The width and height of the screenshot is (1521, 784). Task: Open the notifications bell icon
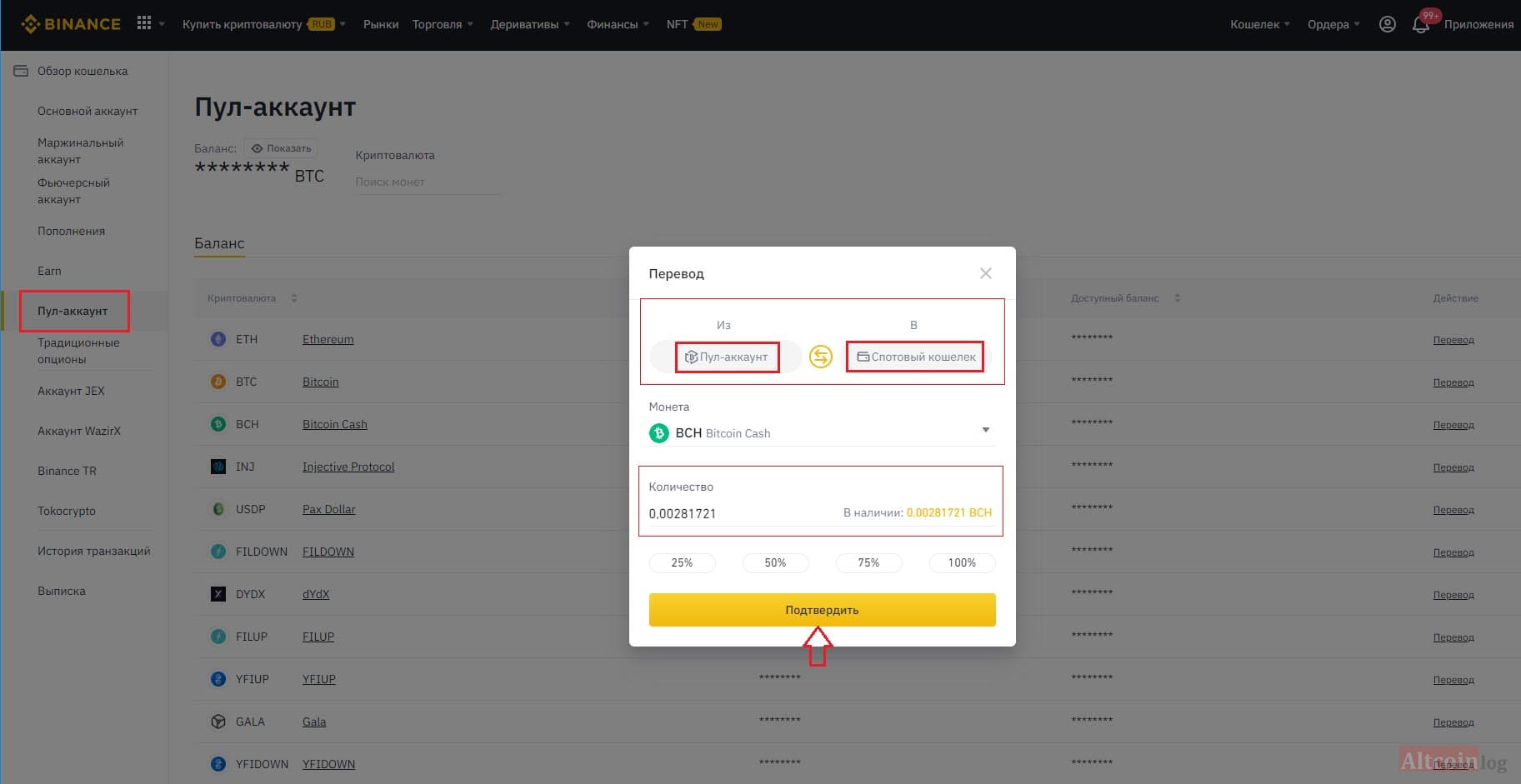tap(1421, 25)
